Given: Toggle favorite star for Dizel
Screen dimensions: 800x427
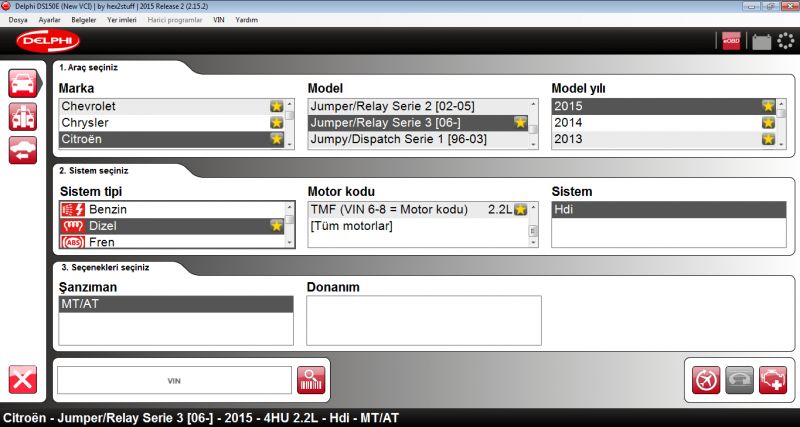Looking at the screenshot, I should (x=276, y=225).
